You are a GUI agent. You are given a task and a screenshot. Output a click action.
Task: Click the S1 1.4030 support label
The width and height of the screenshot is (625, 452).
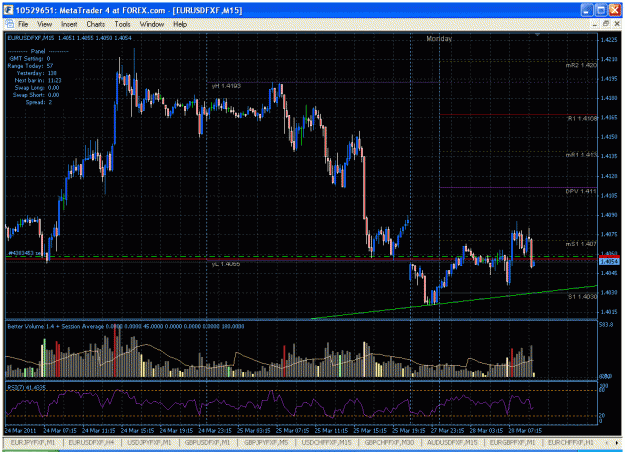(x=582, y=297)
